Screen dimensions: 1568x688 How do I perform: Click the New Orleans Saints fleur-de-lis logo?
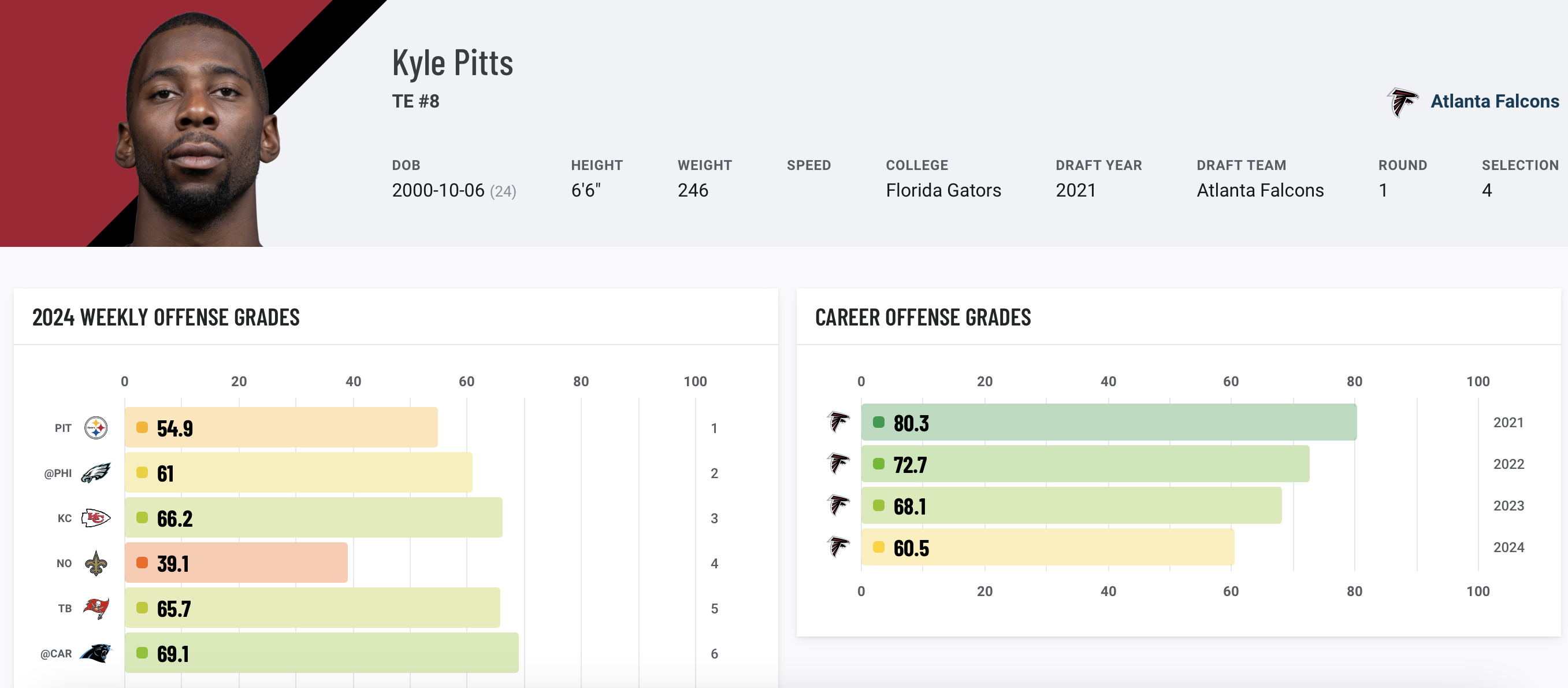(x=95, y=563)
